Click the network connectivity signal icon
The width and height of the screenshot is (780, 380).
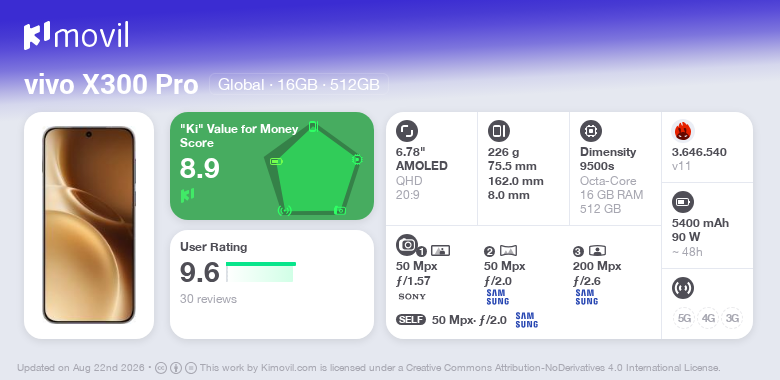pos(683,288)
